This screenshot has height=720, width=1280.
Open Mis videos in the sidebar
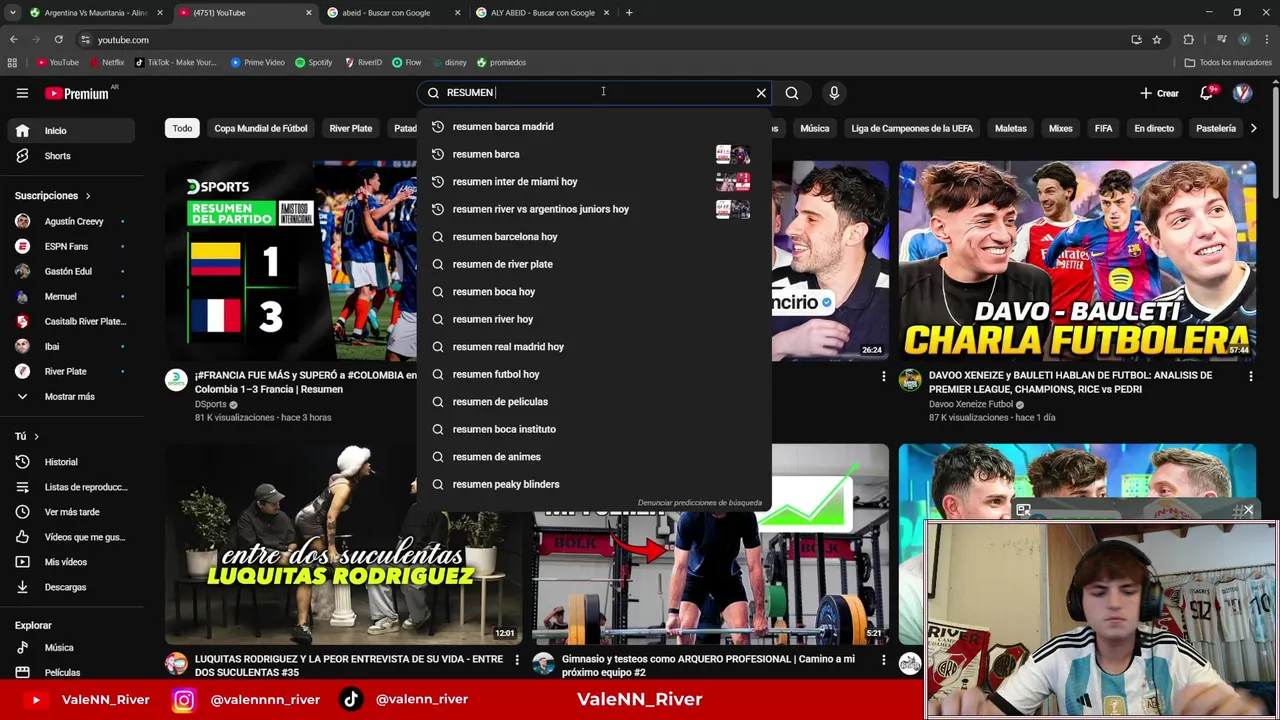pyautogui.click(x=70, y=562)
